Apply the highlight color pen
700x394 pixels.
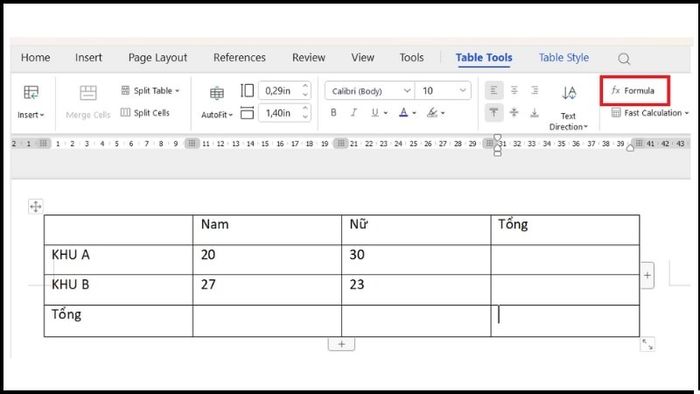point(432,112)
